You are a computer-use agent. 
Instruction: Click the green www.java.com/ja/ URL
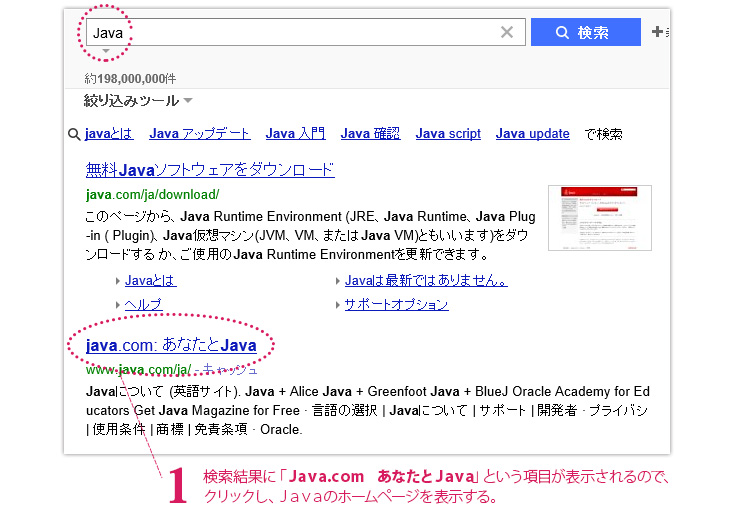pyautogui.click(x=138, y=369)
